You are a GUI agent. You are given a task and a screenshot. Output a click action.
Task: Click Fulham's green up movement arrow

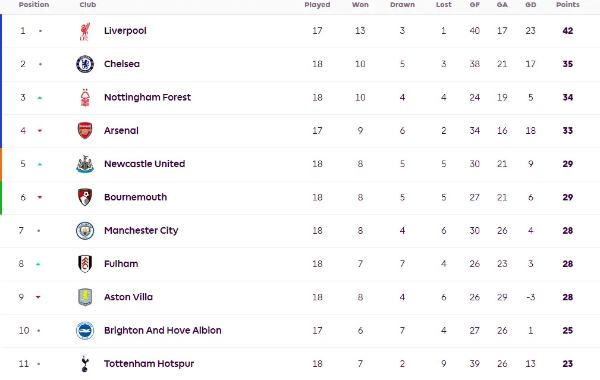(x=38, y=264)
